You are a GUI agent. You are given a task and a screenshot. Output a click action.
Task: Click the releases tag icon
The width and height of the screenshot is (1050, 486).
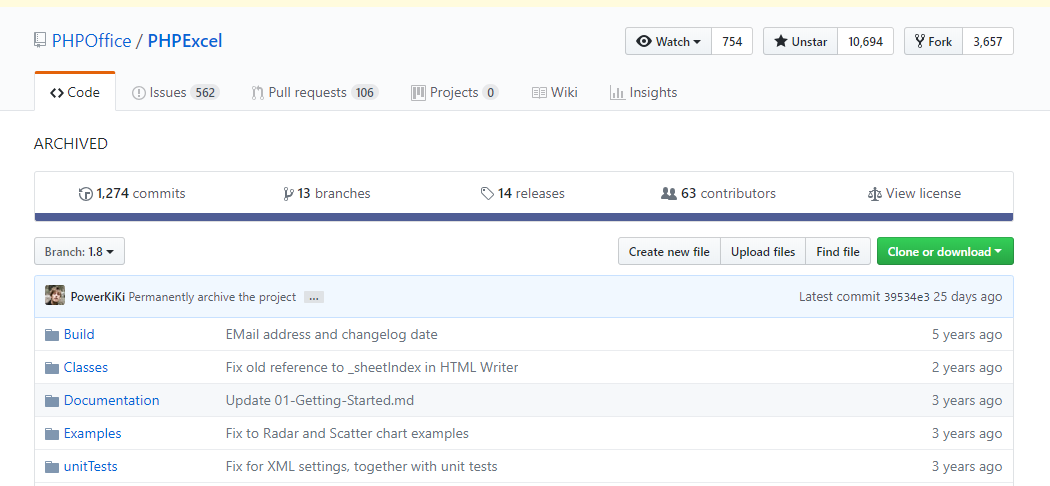[x=488, y=194]
